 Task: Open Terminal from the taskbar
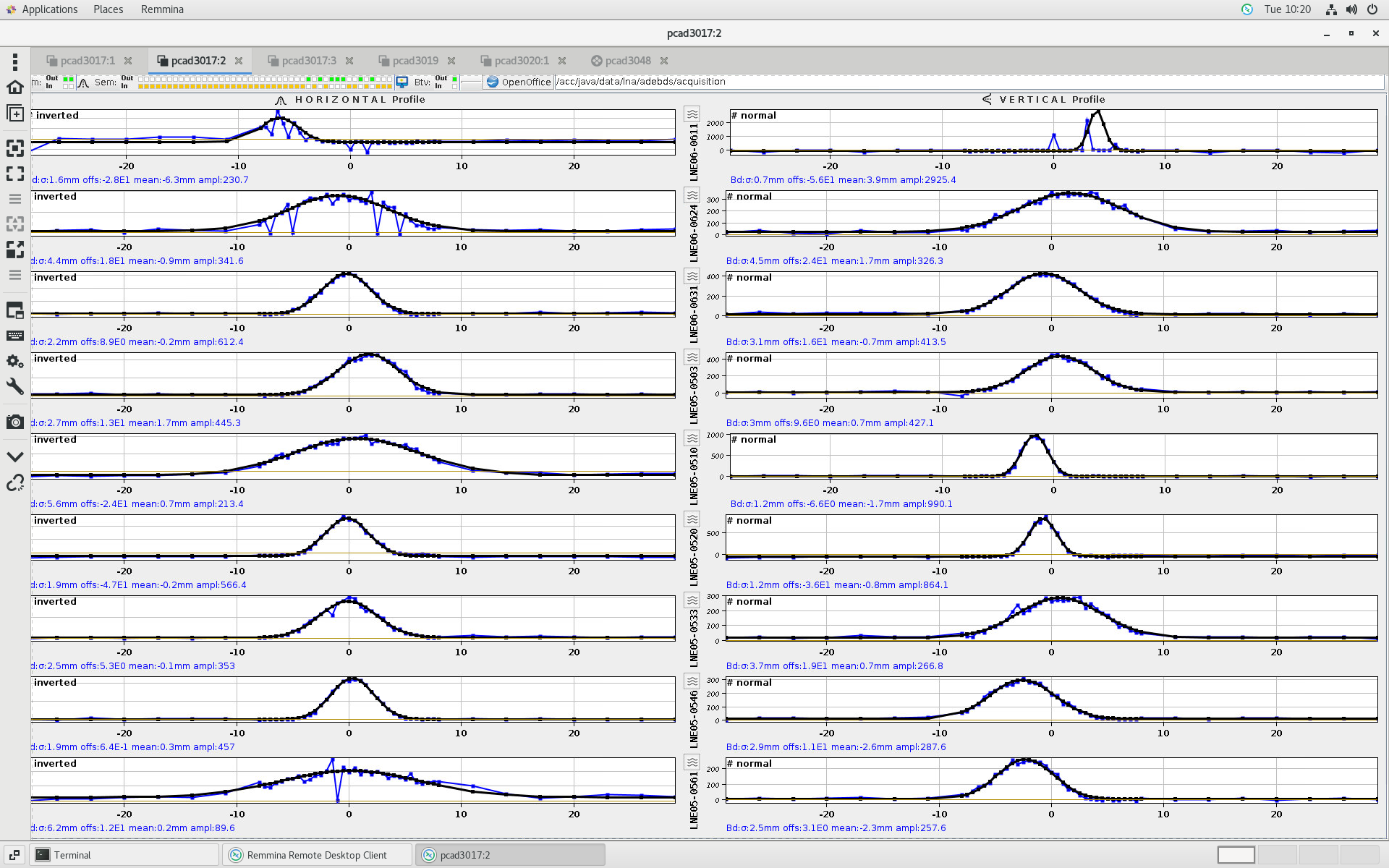(x=72, y=855)
